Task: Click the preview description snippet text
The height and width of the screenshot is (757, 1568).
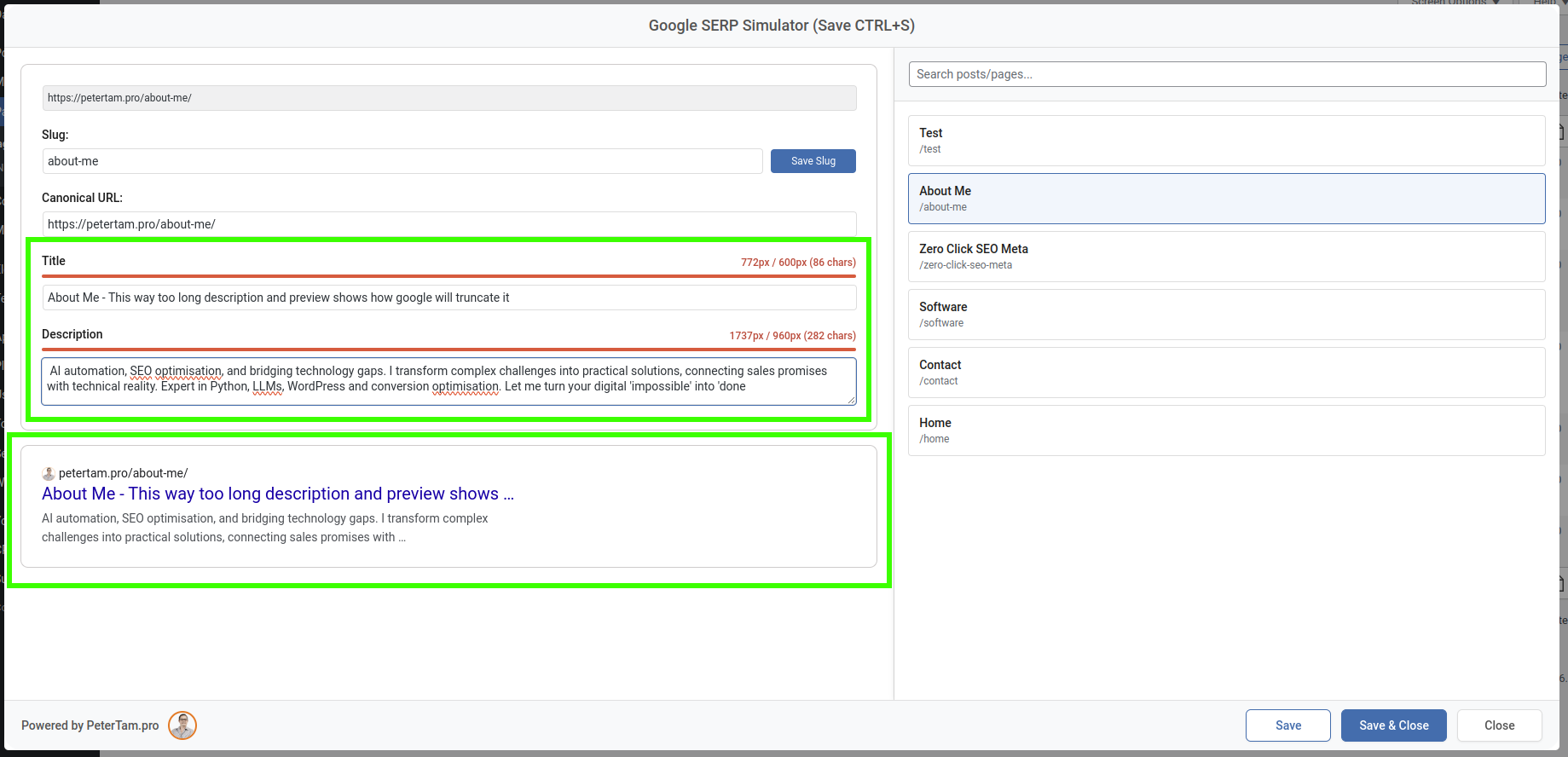Action: pyautogui.click(x=265, y=528)
